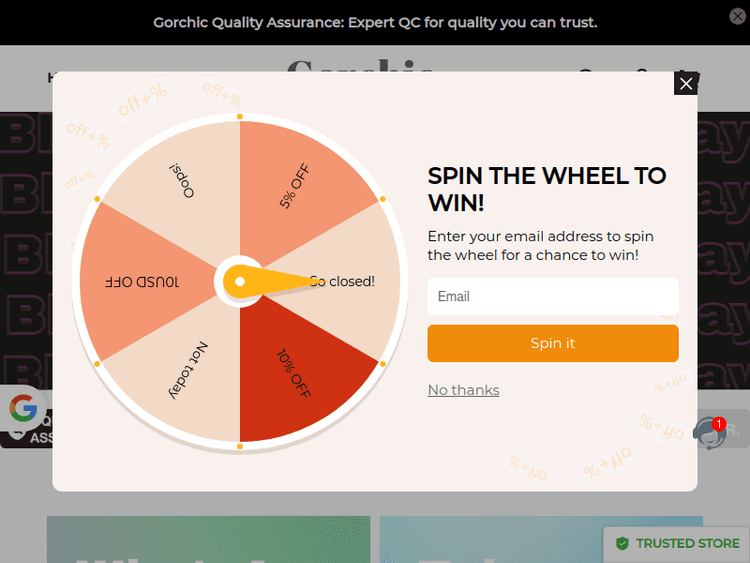750x563 pixels.
Task: Open the teal product banner thumbnail
Action: tap(490, 539)
